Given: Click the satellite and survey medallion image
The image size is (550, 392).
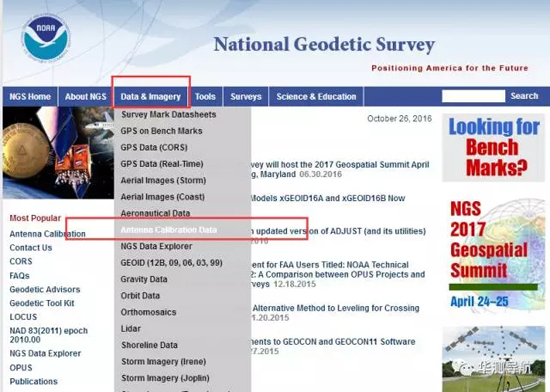Looking at the screenshot, I should [x=58, y=153].
